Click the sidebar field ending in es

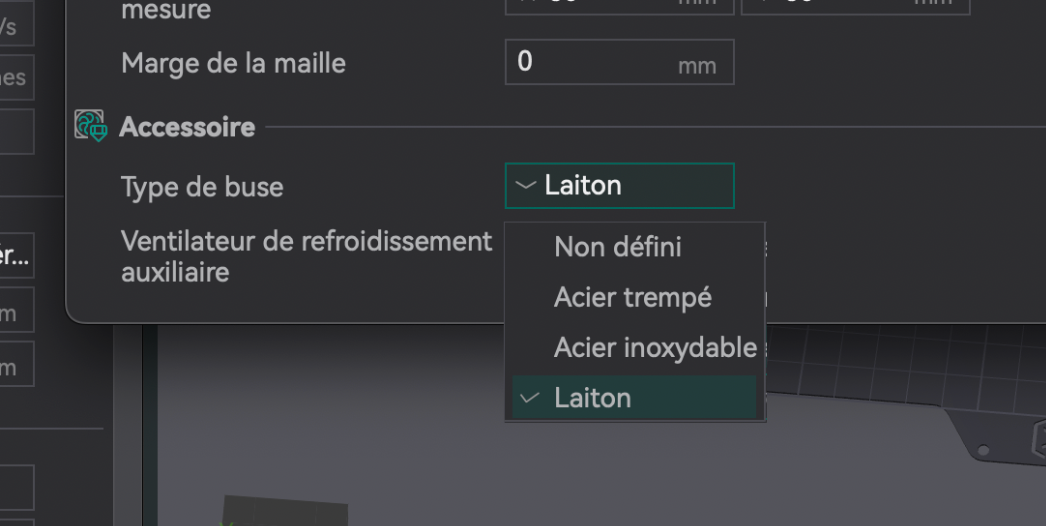[17, 77]
